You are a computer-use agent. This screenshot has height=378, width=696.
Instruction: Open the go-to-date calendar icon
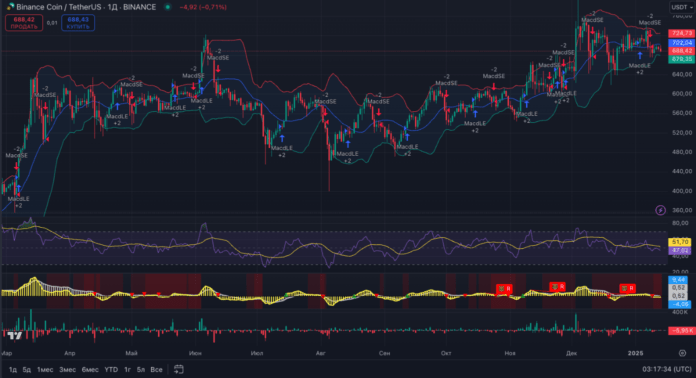178,369
